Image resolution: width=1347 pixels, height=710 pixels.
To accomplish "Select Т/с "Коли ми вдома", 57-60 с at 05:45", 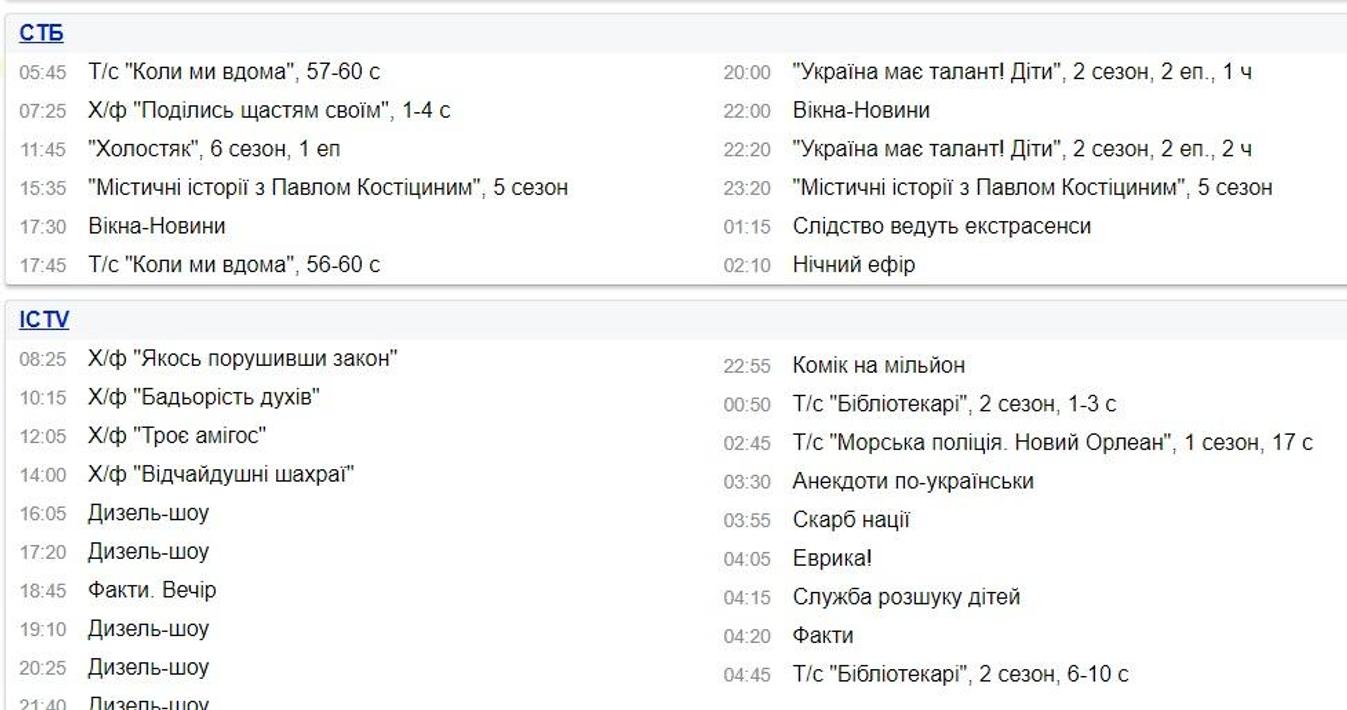I will pos(234,72).
